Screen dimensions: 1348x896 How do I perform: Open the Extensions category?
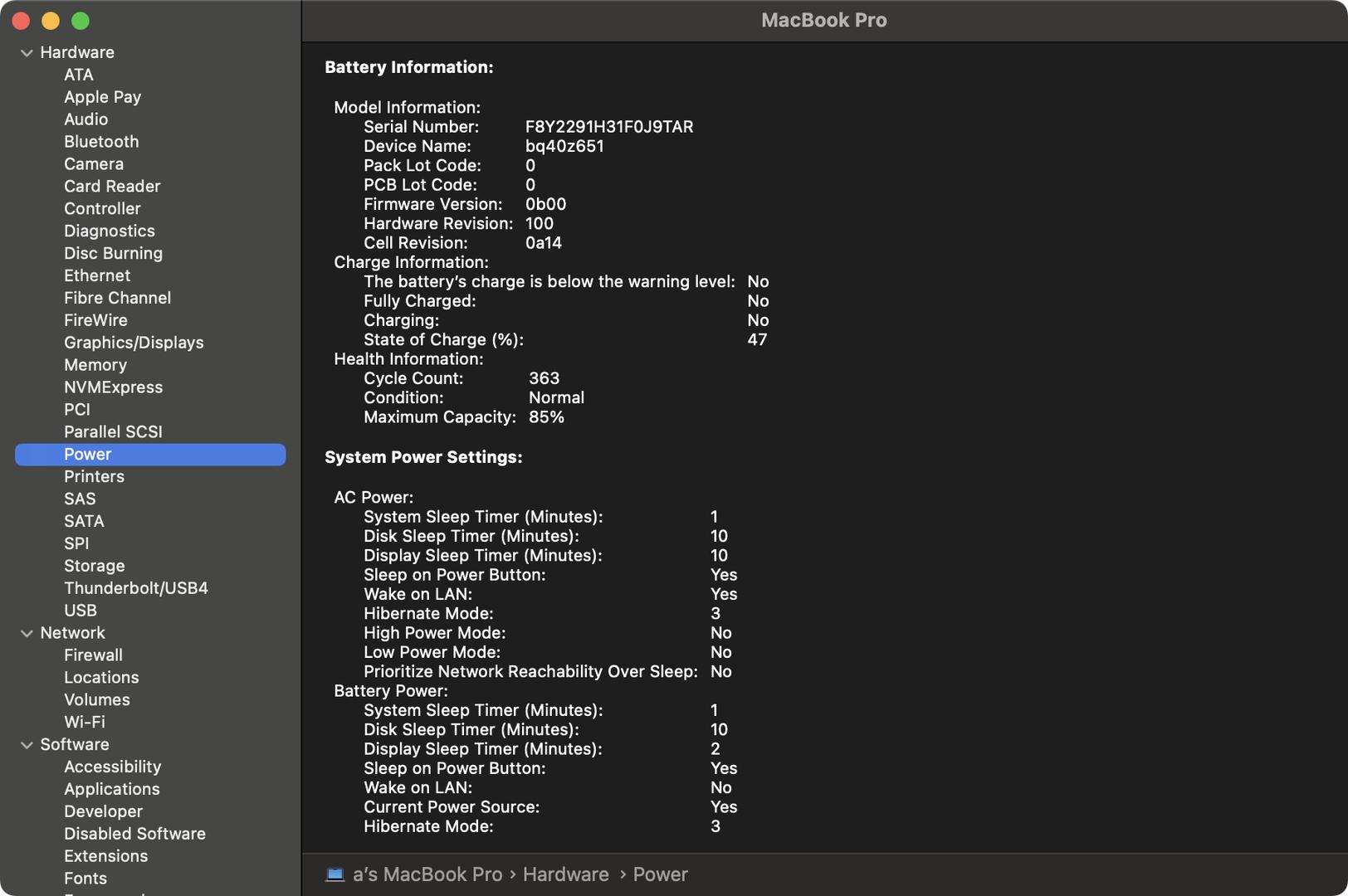[105, 857]
